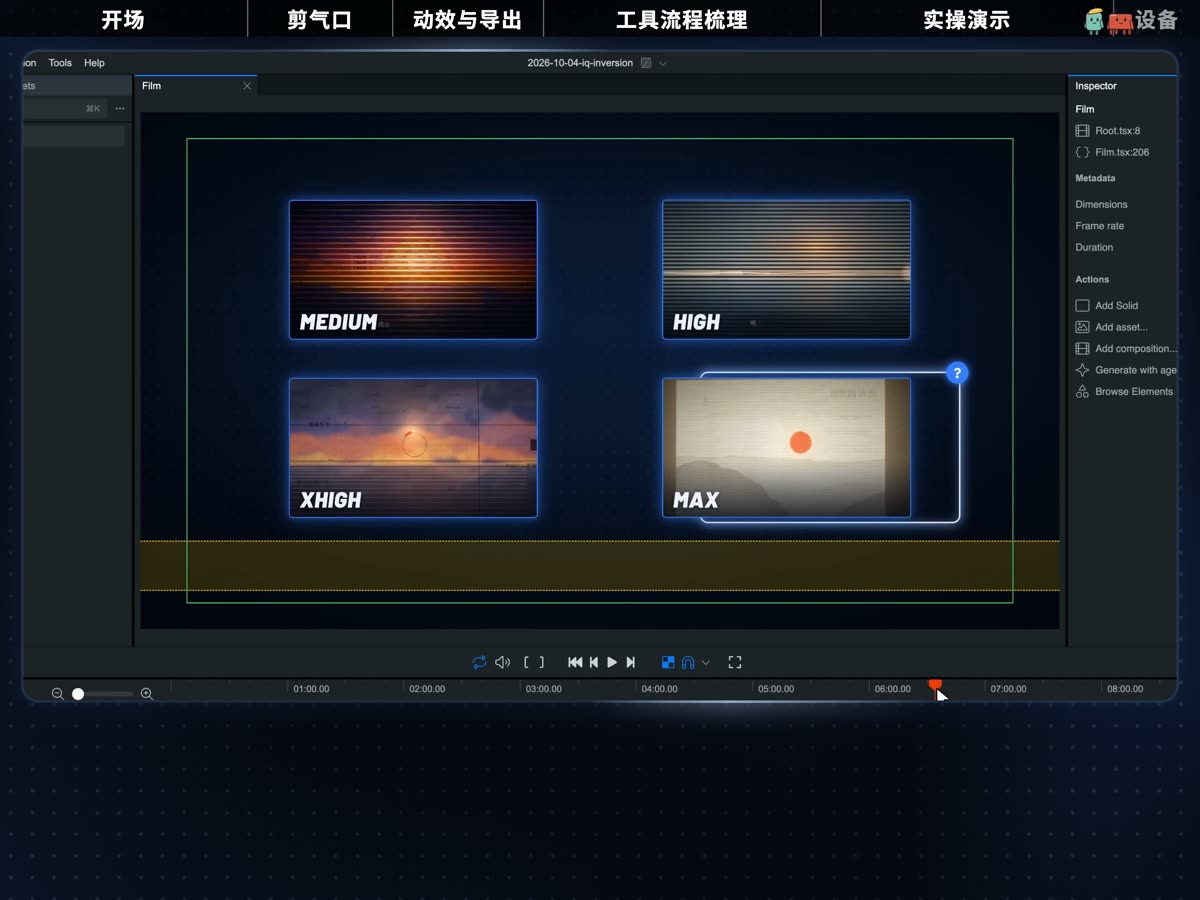The width and height of the screenshot is (1200, 900).
Task: Click the in/out bracket markers icon
Action: tap(534, 662)
